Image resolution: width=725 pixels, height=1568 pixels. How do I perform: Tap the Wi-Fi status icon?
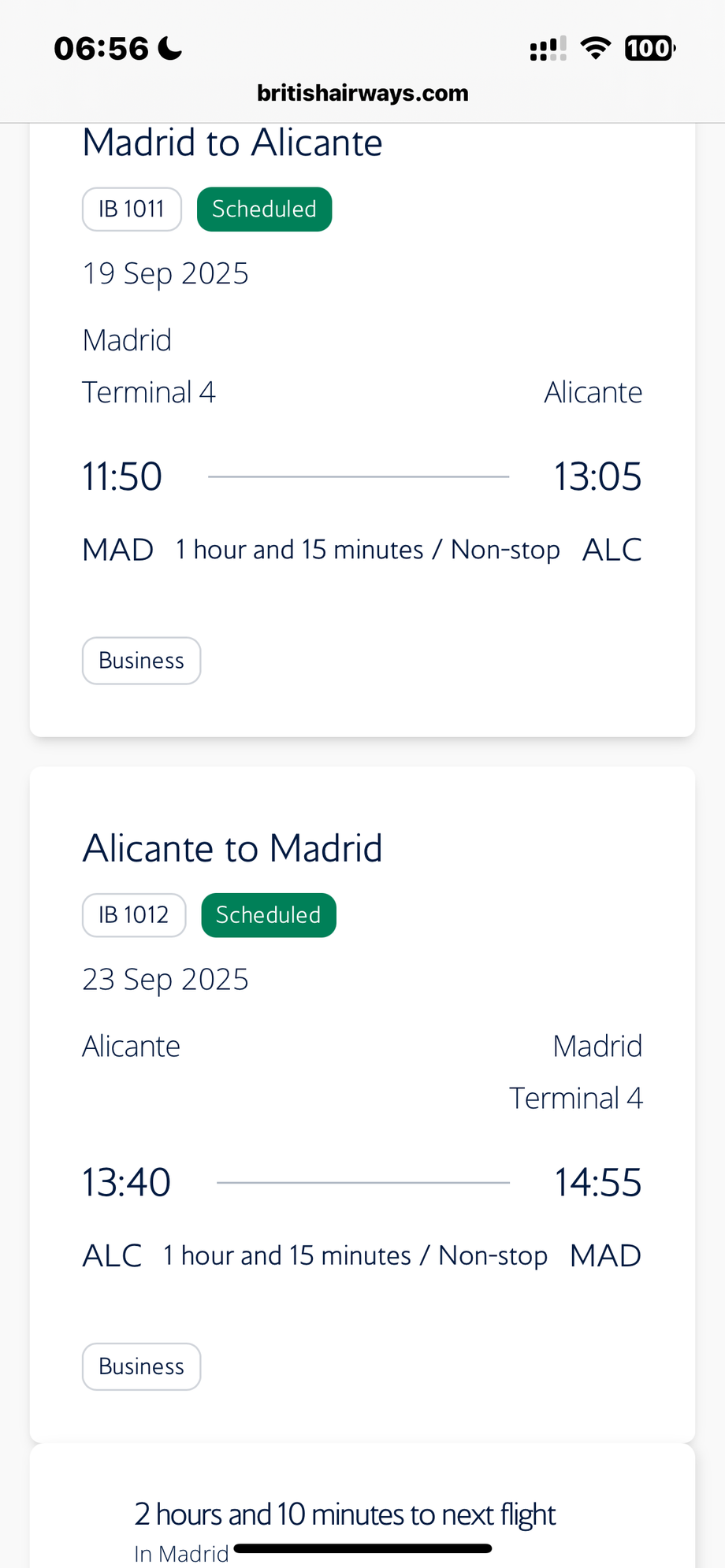tap(596, 49)
